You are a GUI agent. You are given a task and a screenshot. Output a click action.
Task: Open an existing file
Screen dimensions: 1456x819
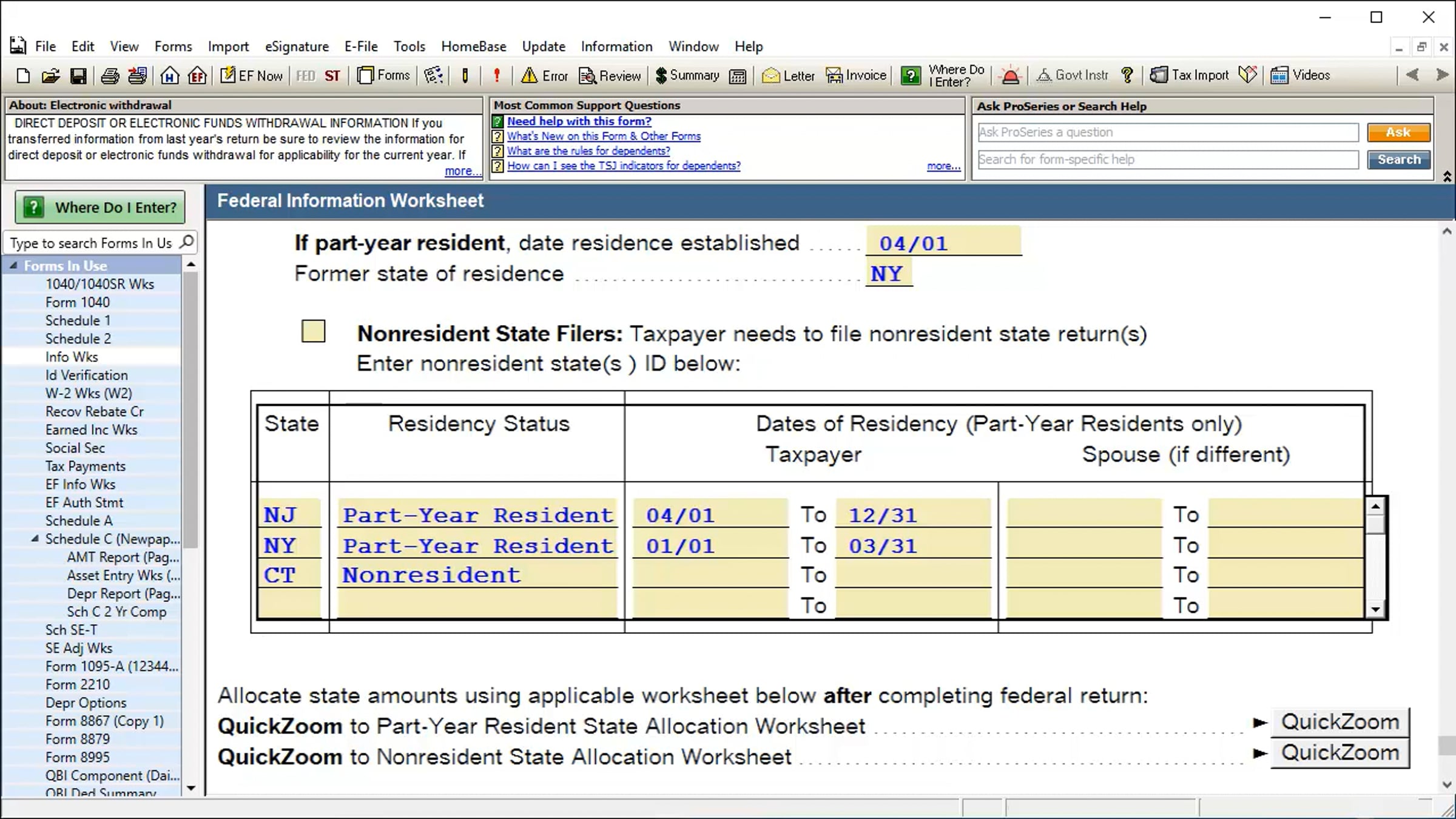pyautogui.click(x=50, y=75)
